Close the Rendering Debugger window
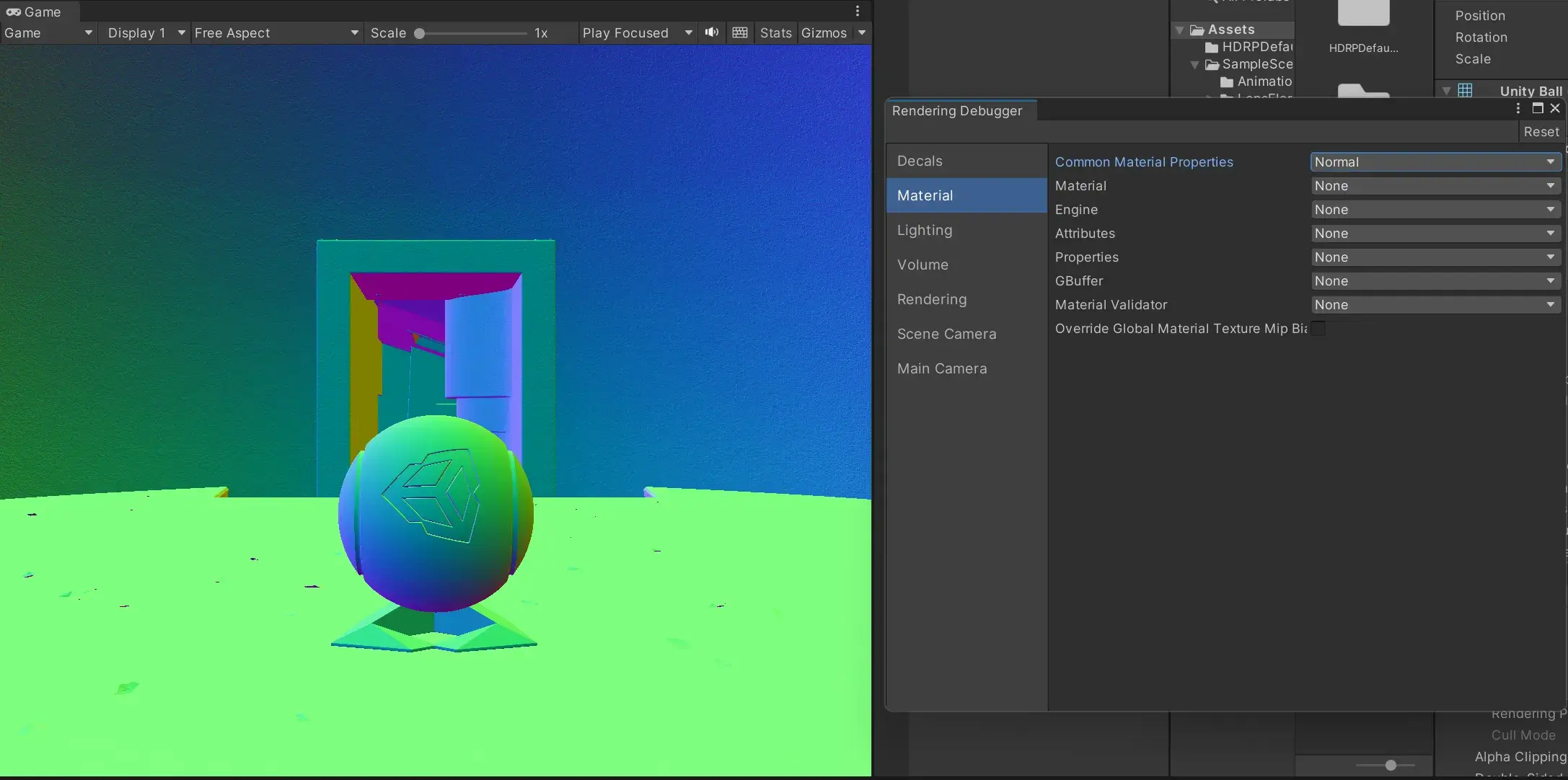Screen dimensions: 1568x780 1555,108
